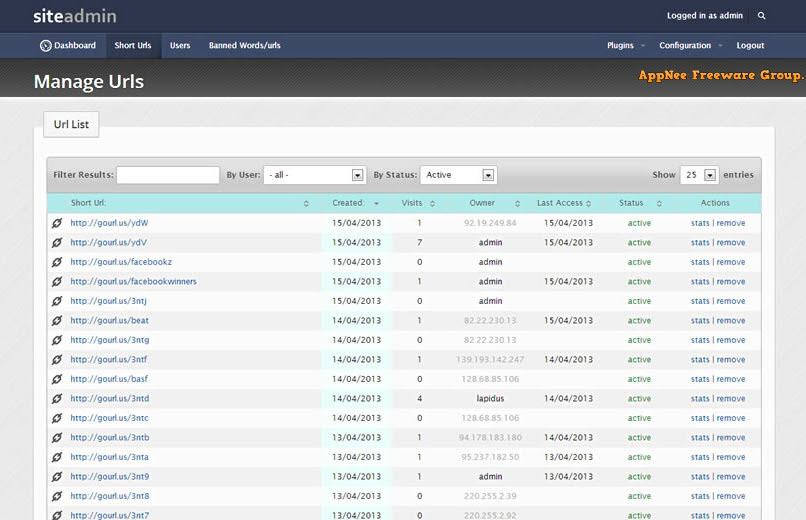
Task: Click inside the Filter Results field
Action: point(168,175)
